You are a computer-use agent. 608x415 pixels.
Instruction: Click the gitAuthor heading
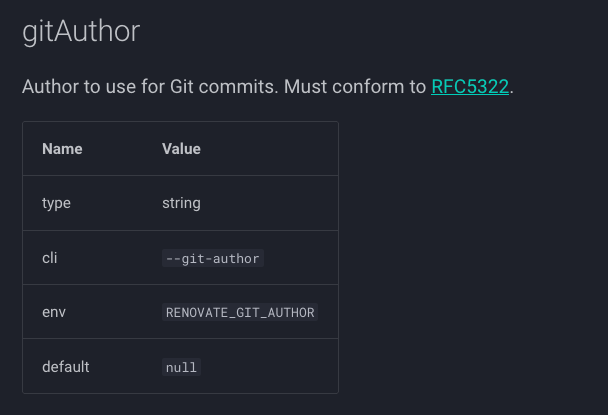pos(81,31)
